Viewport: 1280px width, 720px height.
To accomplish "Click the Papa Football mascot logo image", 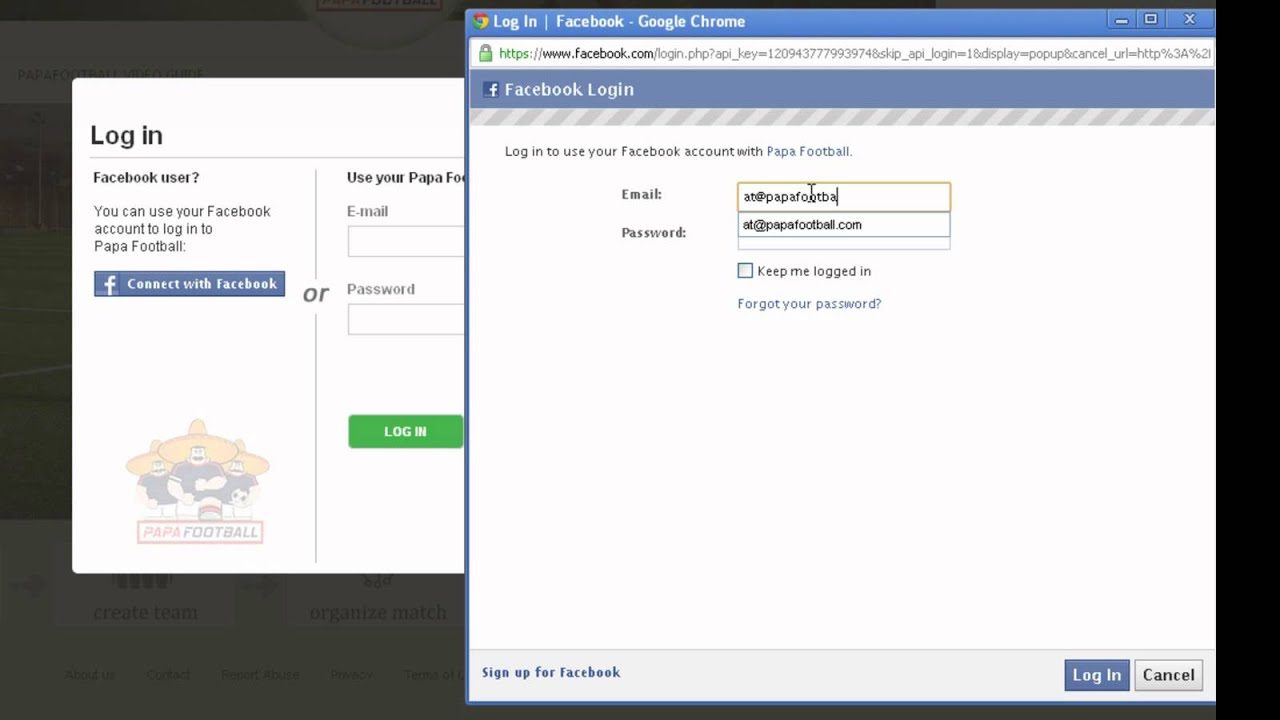I will pos(199,482).
